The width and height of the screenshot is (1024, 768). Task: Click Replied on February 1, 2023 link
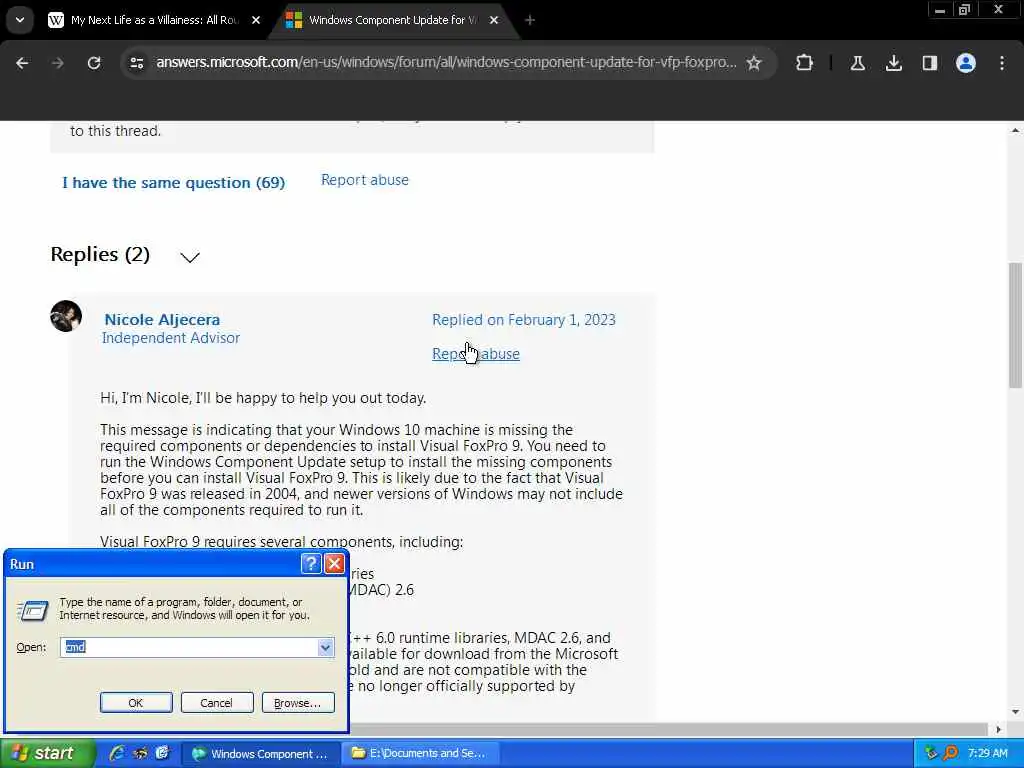click(524, 319)
